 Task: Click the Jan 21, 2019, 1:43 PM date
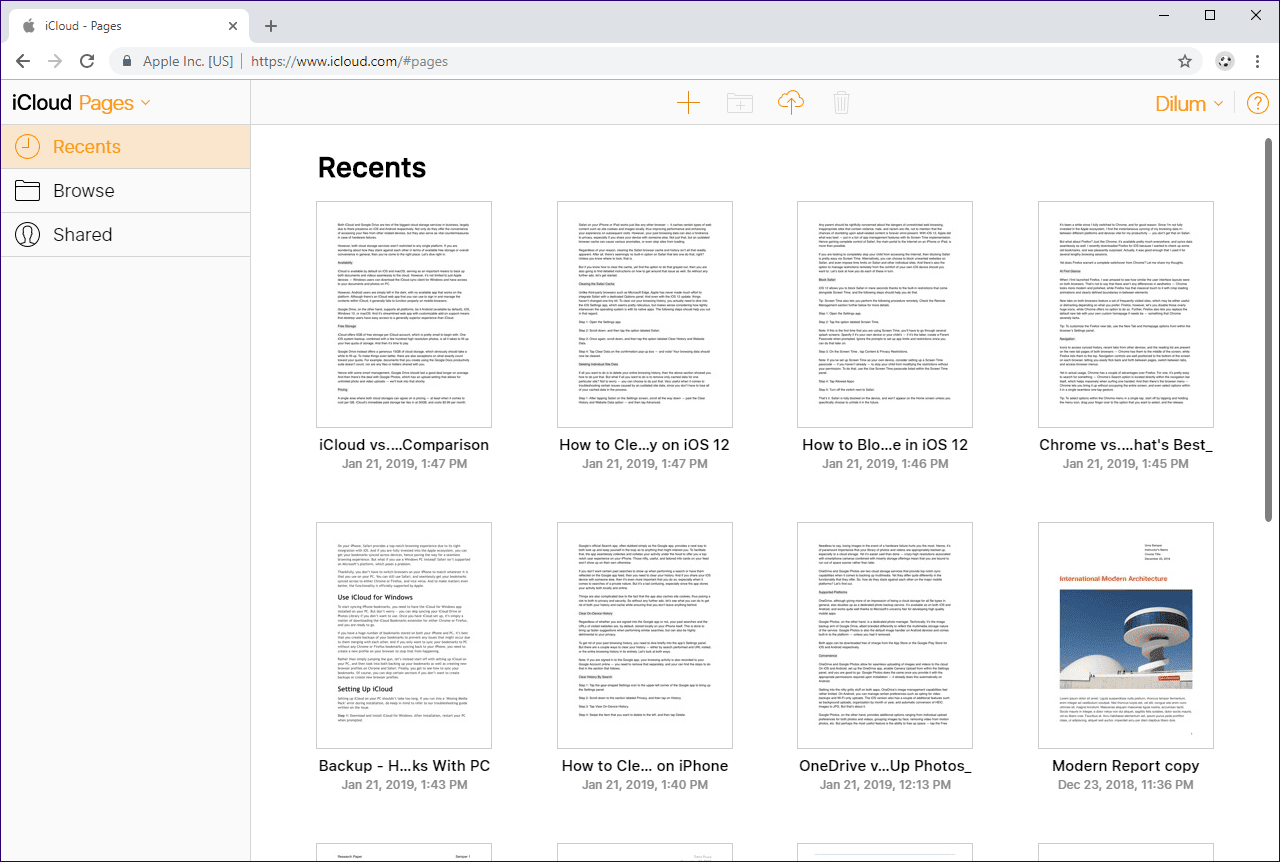tap(404, 785)
